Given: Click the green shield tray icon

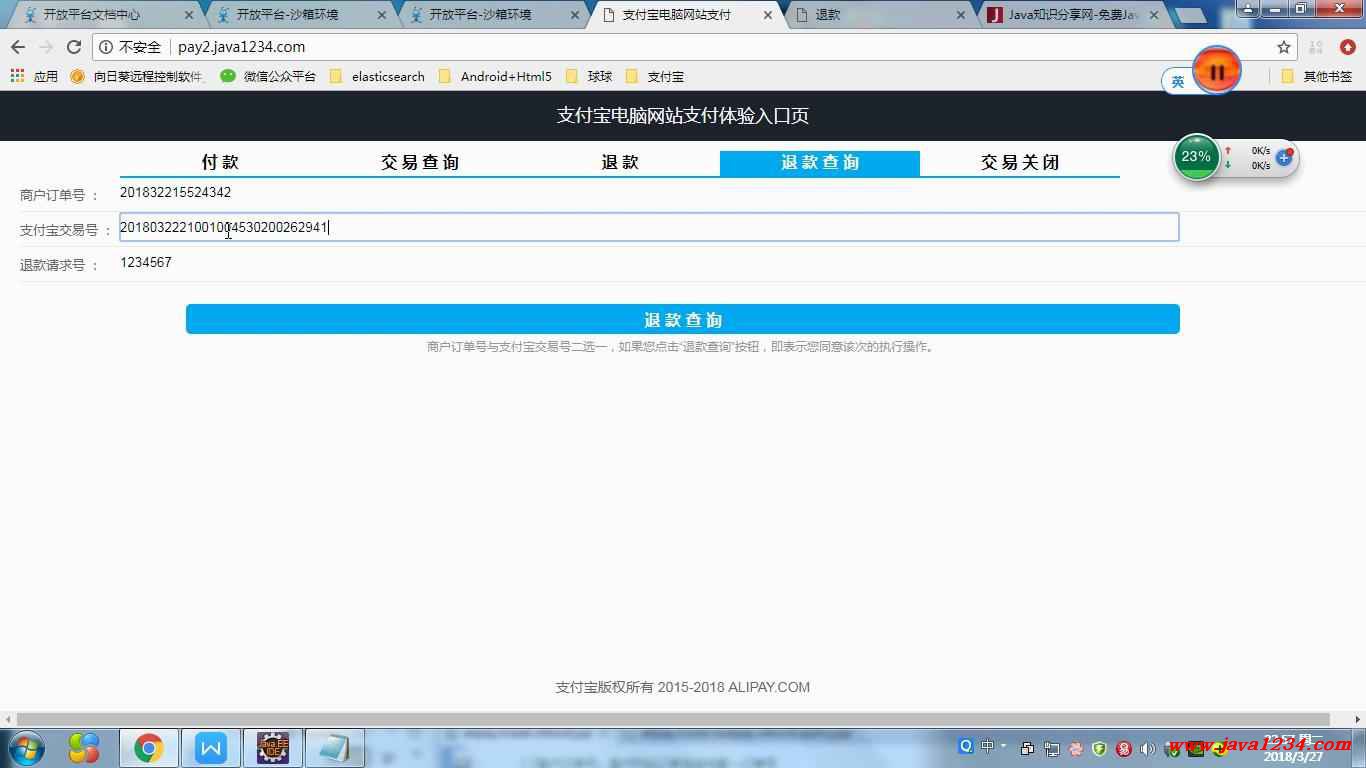Looking at the screenshot, I should click(x=1100, y=748).
